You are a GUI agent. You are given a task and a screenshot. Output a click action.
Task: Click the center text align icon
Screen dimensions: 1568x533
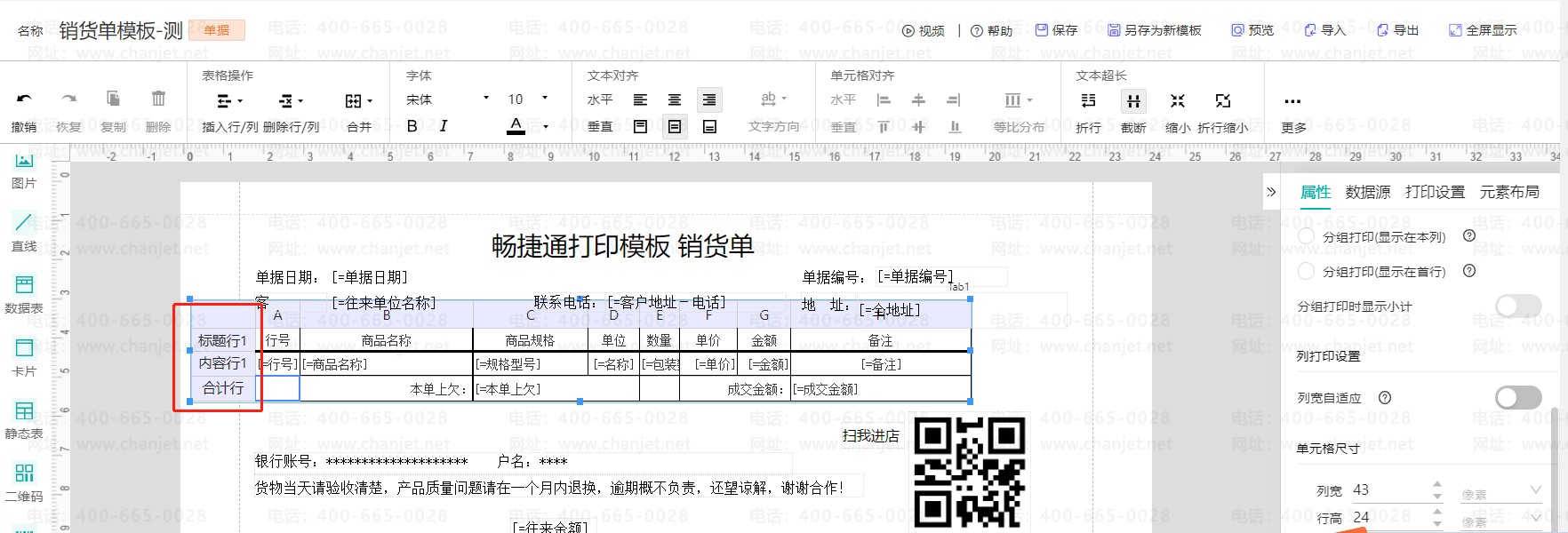tap(675, 100)
